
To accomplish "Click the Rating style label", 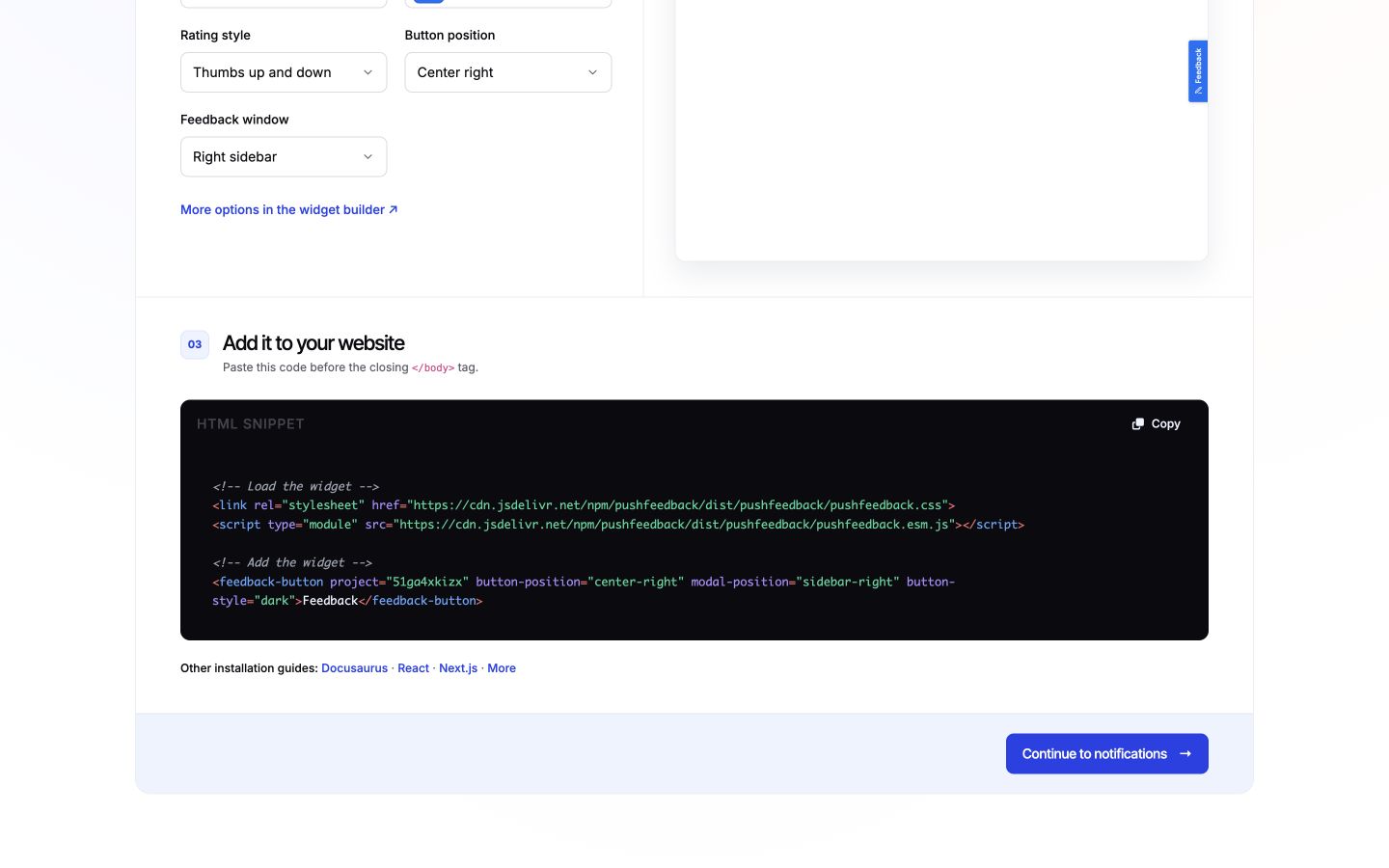I will coord(215,35).
